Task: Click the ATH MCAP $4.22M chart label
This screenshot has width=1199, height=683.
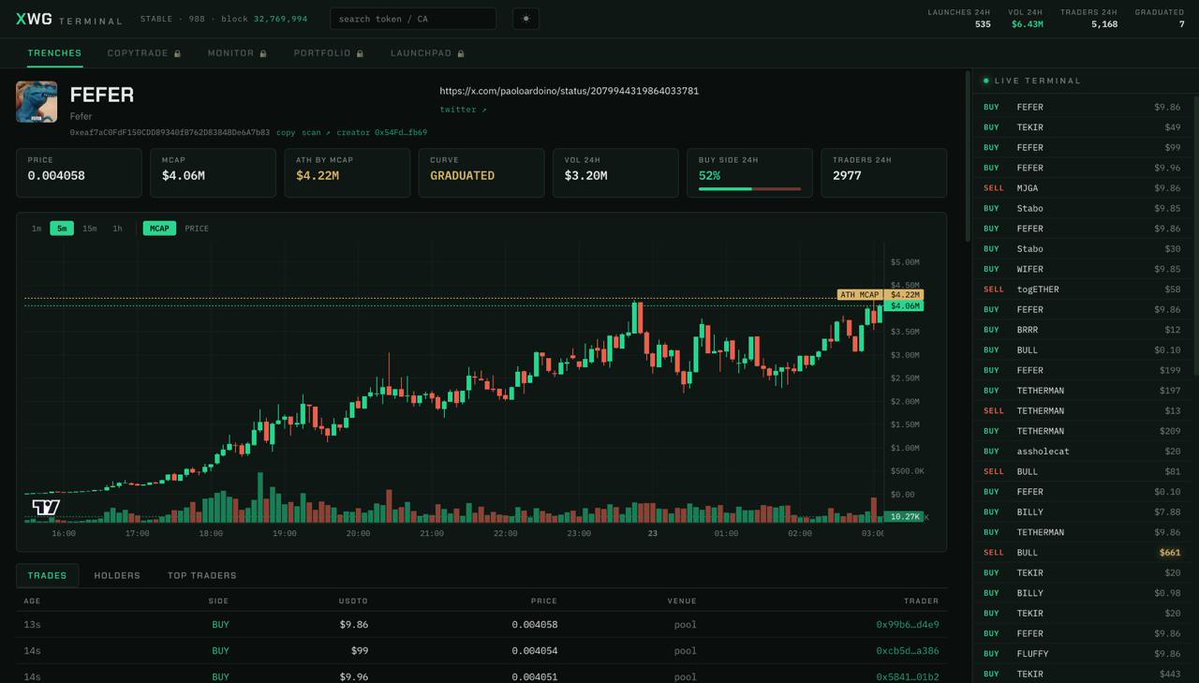Action: [x=880, y=294]
